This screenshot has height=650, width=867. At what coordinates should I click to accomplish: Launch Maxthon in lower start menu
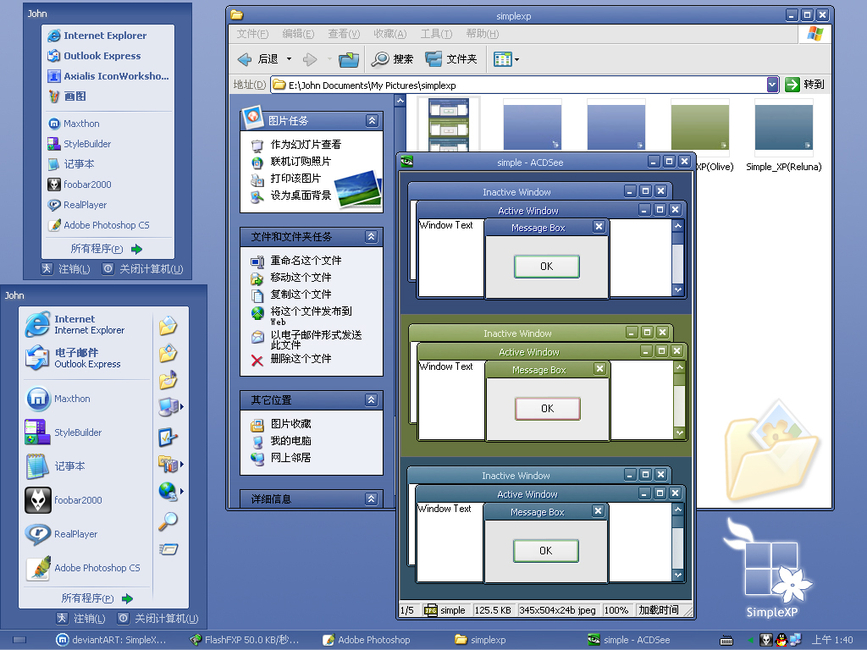(58, 399)
